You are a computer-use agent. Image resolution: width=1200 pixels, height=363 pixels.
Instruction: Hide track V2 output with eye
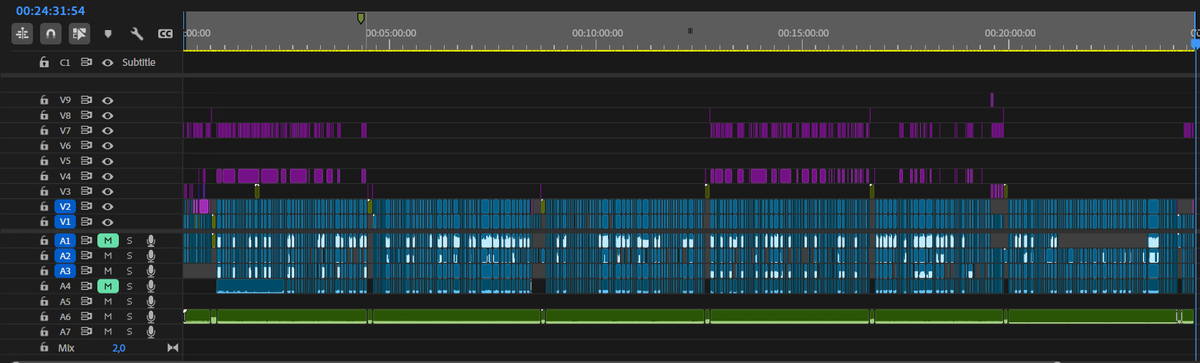pyautogui.click(x=107, y=206)
